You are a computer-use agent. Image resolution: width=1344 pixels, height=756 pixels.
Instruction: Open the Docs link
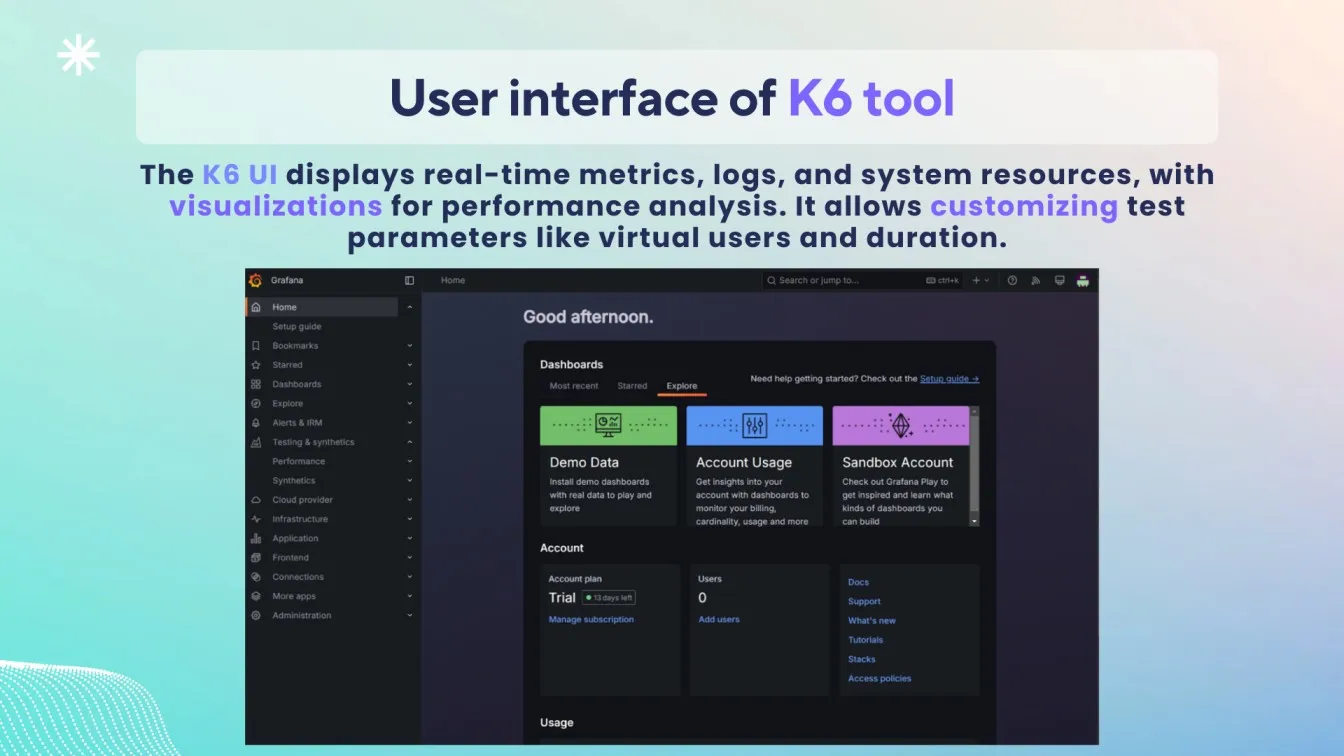(858, 582)
